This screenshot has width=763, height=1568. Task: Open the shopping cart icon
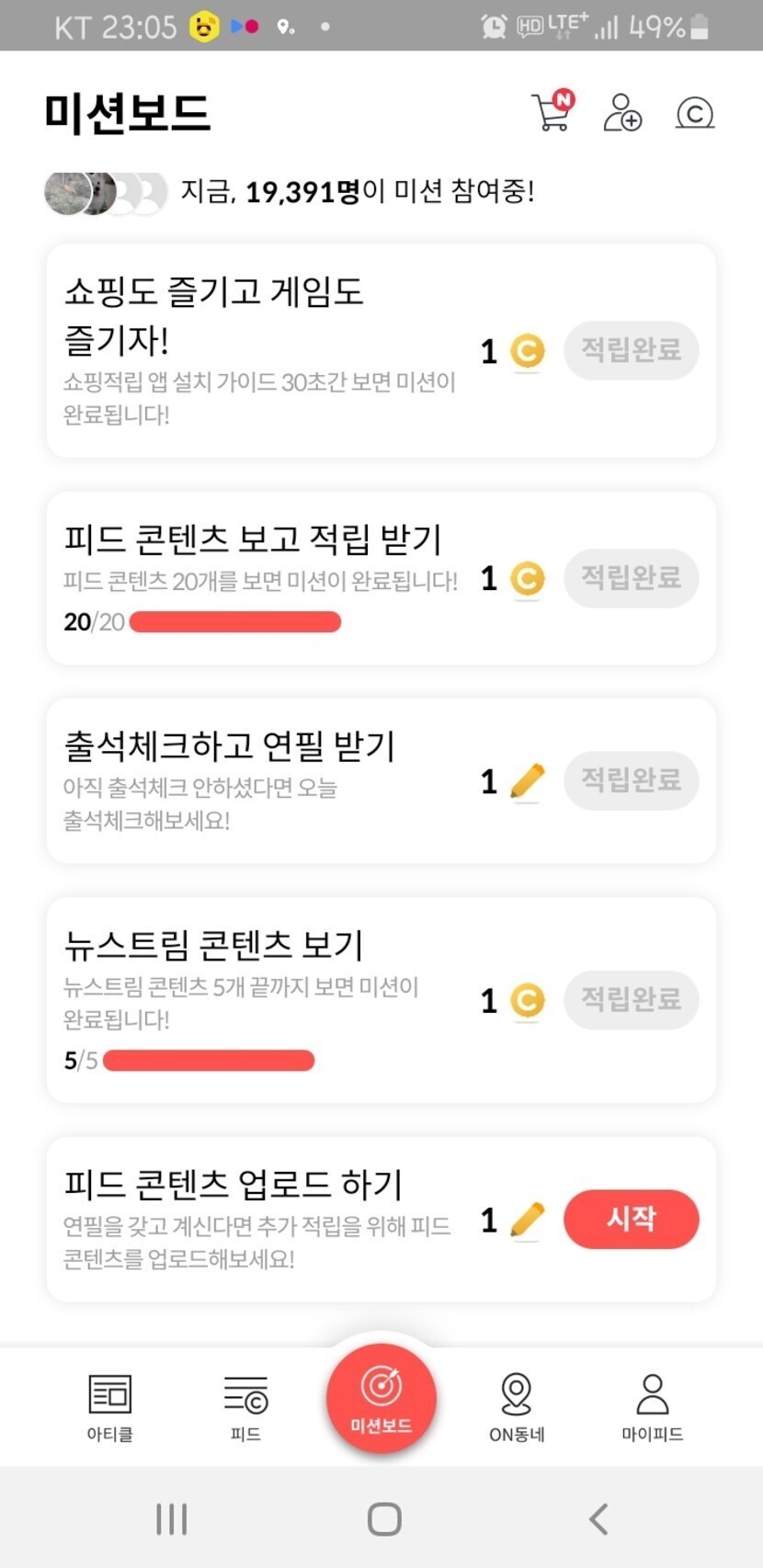click(x=552, y=112)
